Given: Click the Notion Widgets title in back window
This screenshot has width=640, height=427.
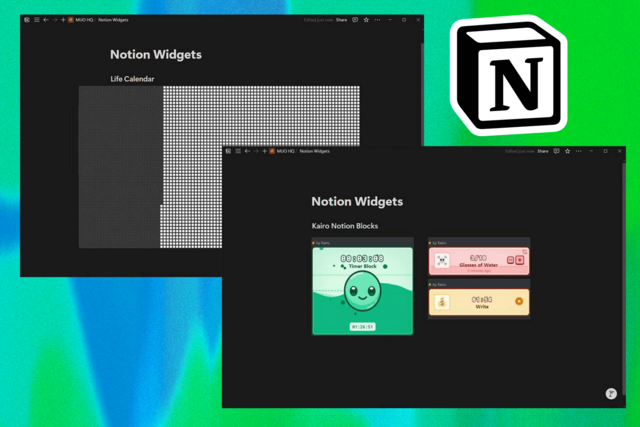Looking at the screenshot, I should (x=156, y=54).
